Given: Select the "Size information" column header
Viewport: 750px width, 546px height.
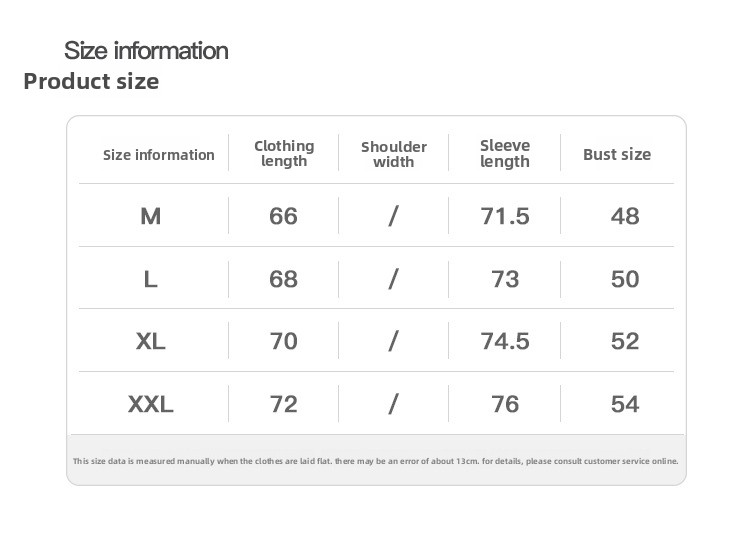Looking at the screenshot, I should coord(159,155).
